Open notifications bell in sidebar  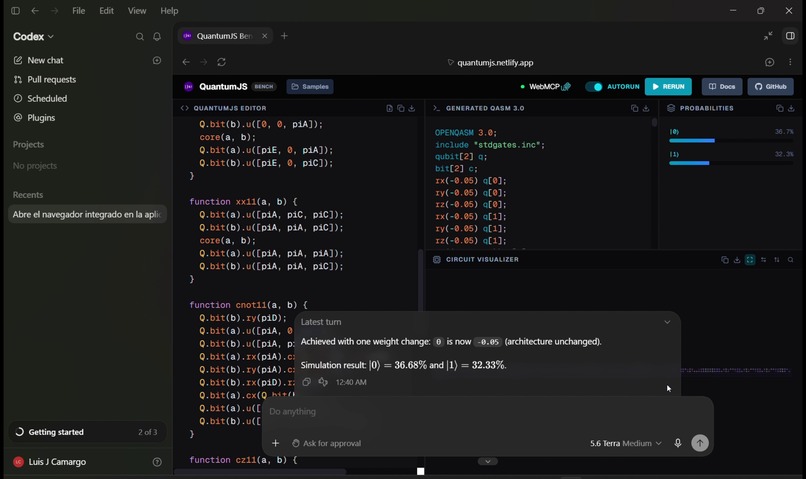click(x=157, y=36)
